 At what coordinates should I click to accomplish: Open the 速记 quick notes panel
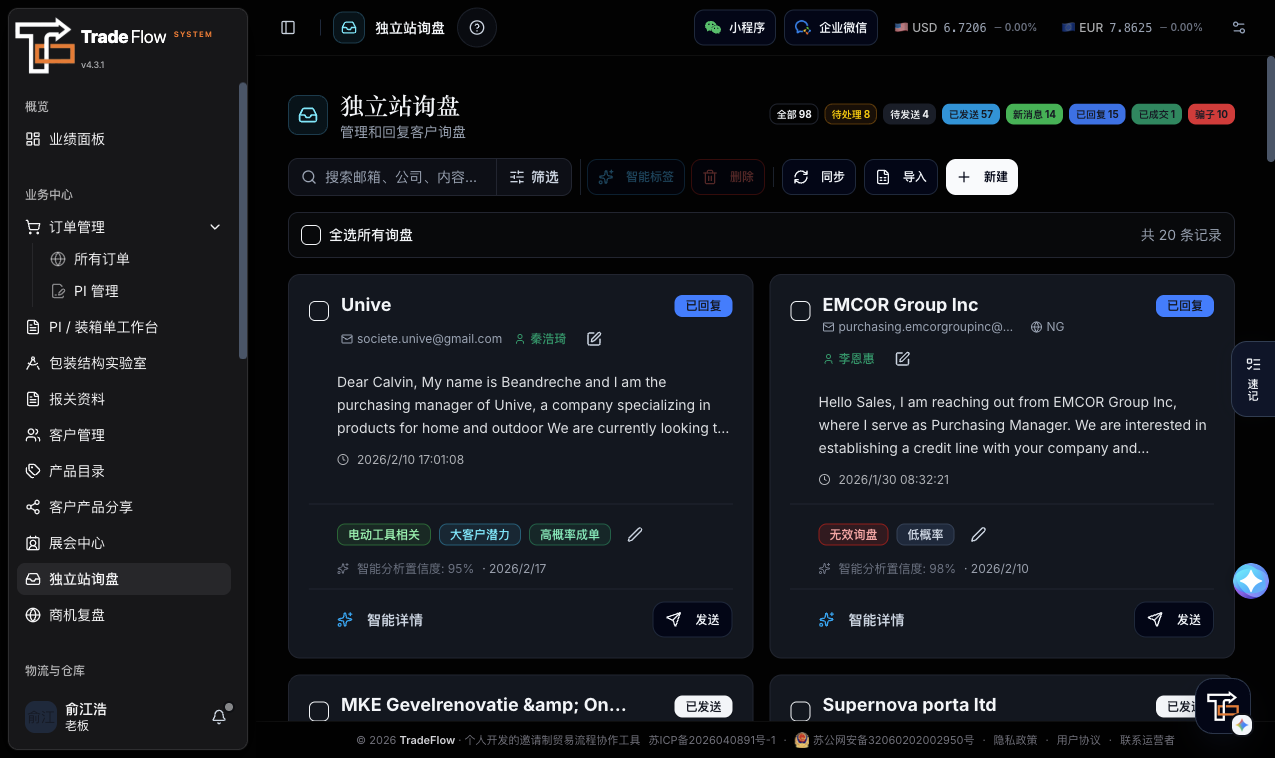click(1253, 379)
